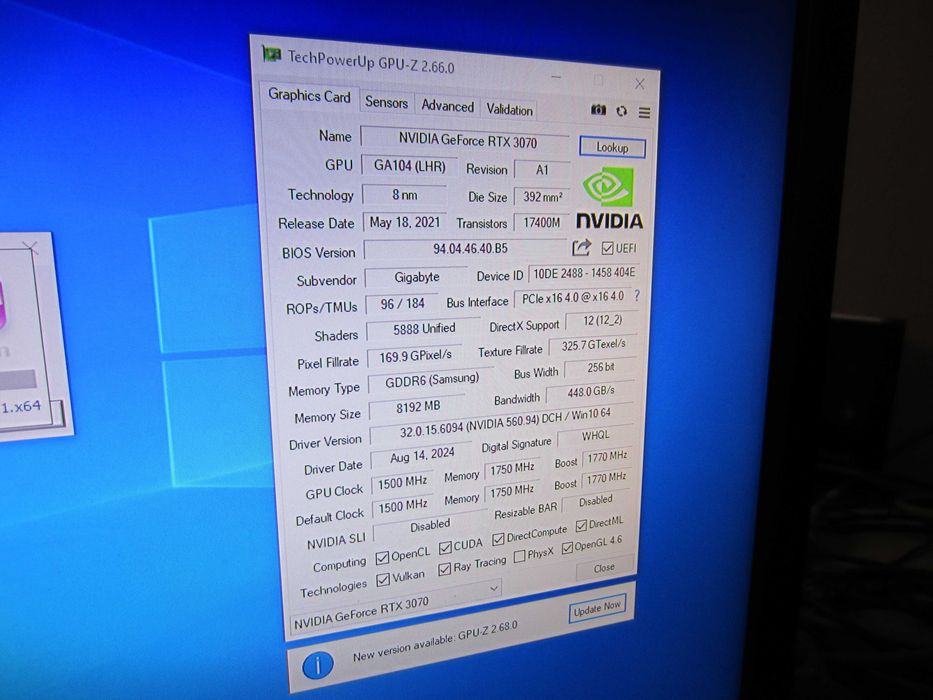Click the DirectX Support value 12 (12_2)
The height and width of the screenshot is (700, 933).
(602, 320)
